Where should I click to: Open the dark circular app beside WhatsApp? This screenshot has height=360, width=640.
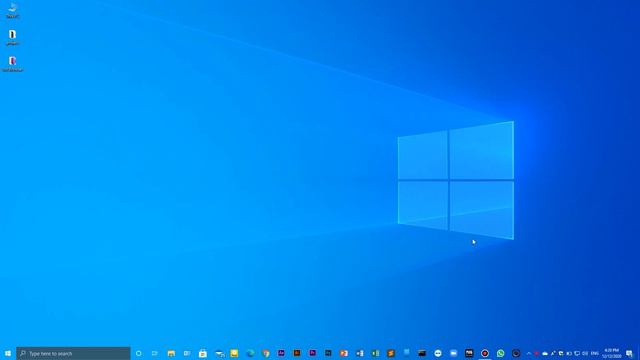pos(516,353)
